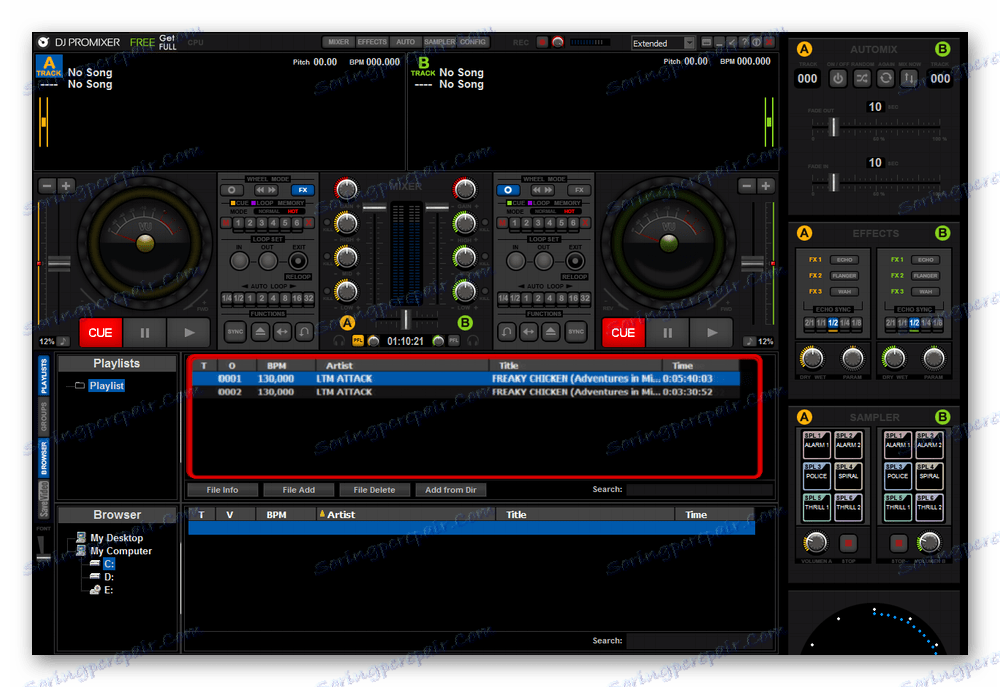Image resolution: width=1000 pixels, height=687 pixels.
Task: Click deck B key lock note icon
Action: [750, 341]
